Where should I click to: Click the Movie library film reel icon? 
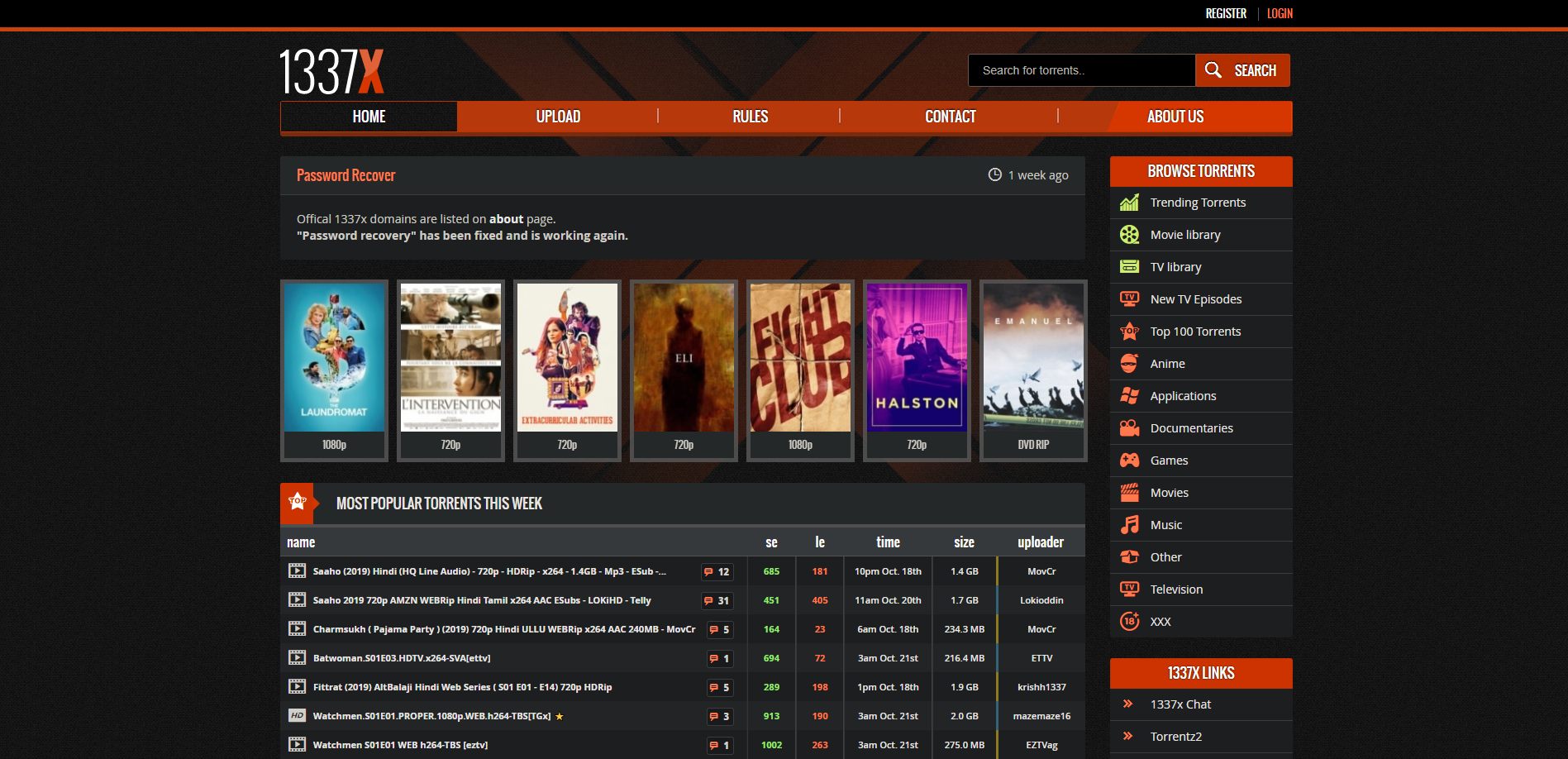point(1129,235)
